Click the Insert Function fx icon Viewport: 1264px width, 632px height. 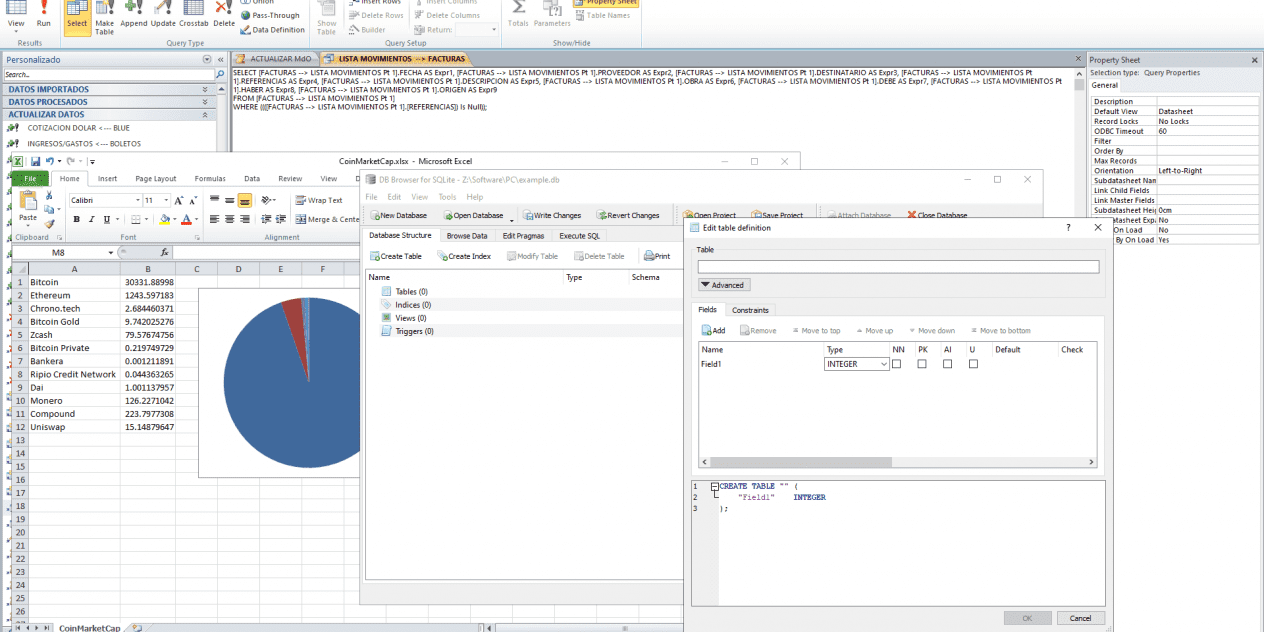click(x=164, y=253)
